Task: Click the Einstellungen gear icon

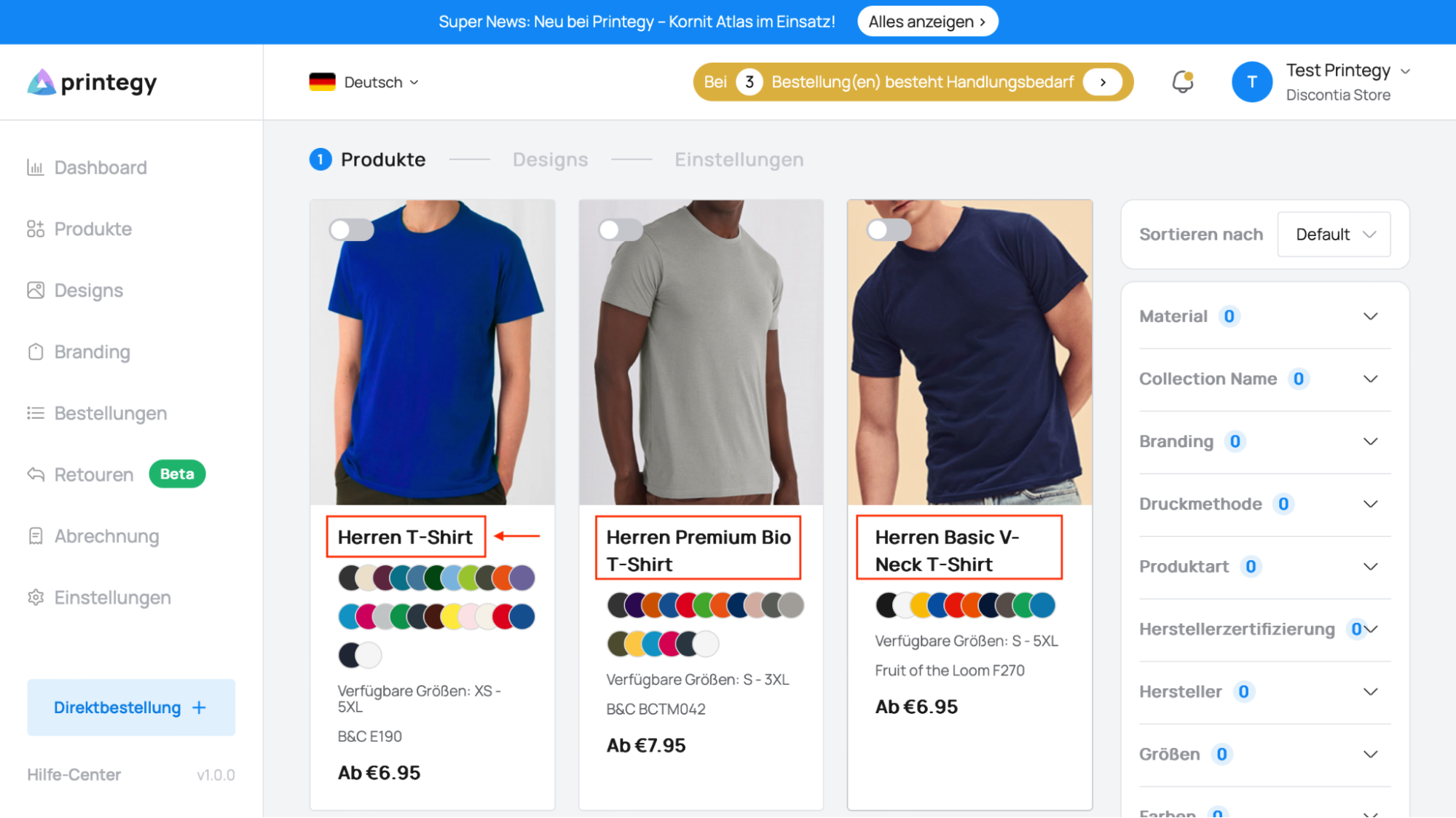Action: pyautogui.click(x=35, y=597)
